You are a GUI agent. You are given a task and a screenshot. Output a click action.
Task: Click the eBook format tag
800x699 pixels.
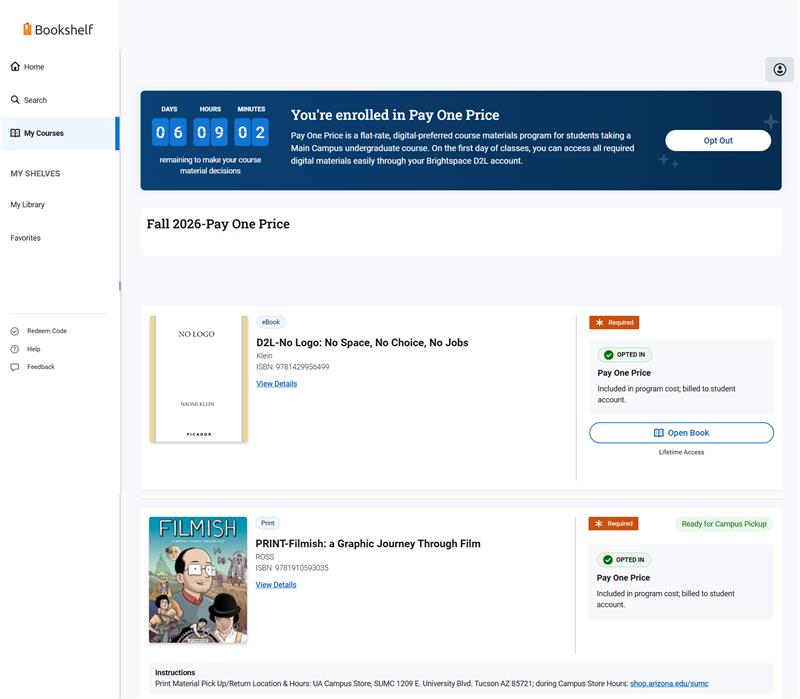(x=271, y=322)
